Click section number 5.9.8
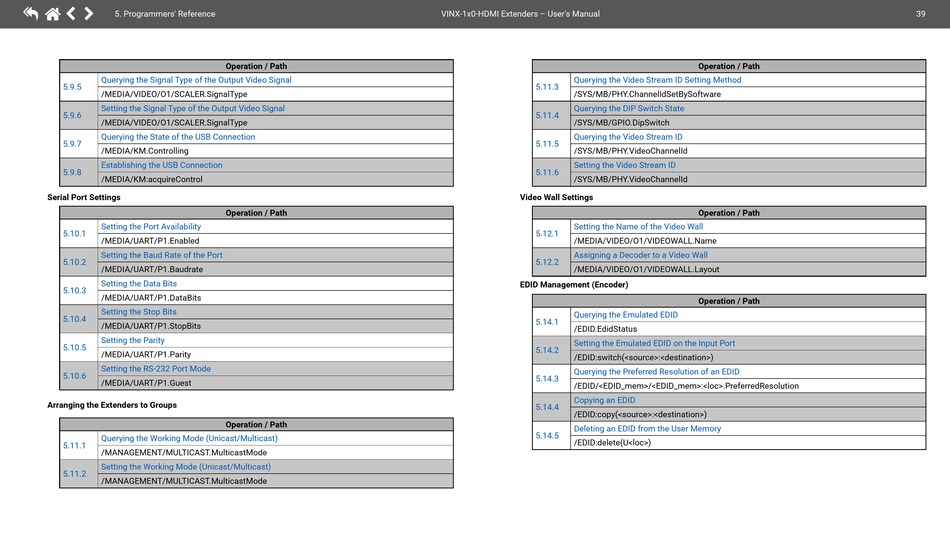 pos(72,173)
